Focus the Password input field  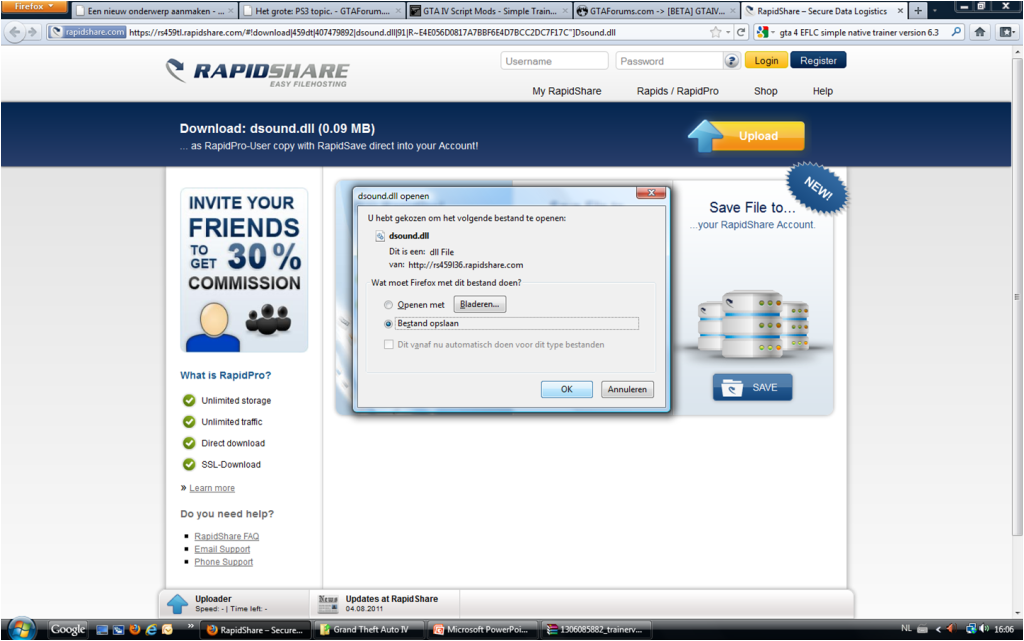669,61
